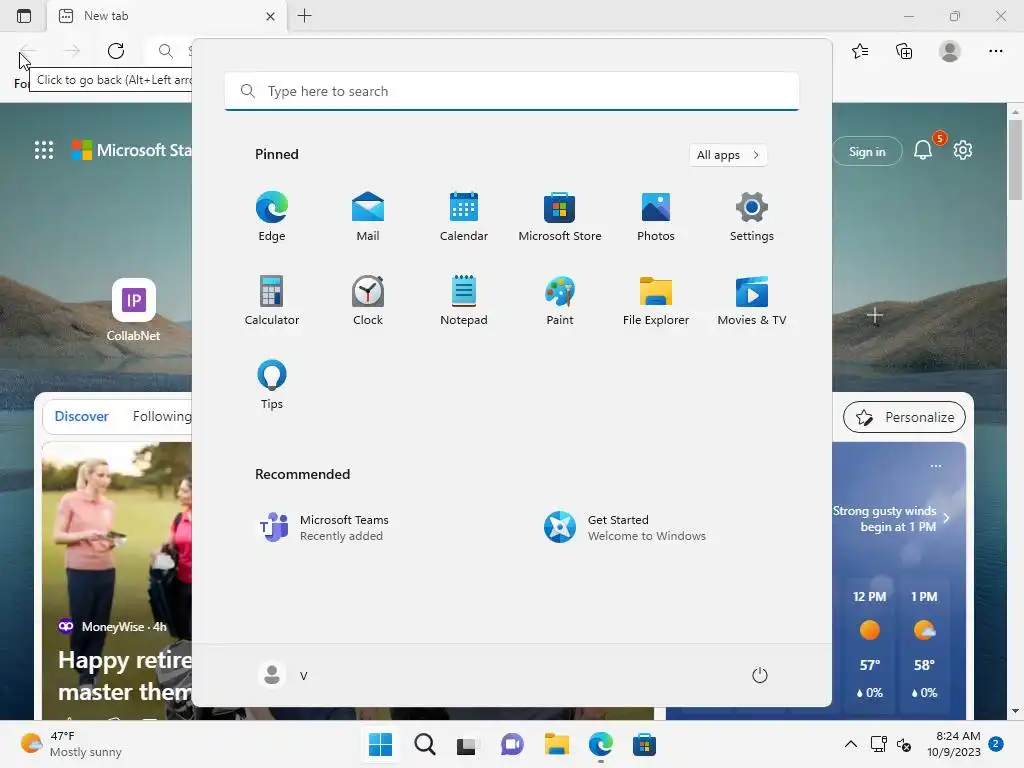Open Edge Collections button
This screenshot has height=768, width=1024.
click(904, 51)
